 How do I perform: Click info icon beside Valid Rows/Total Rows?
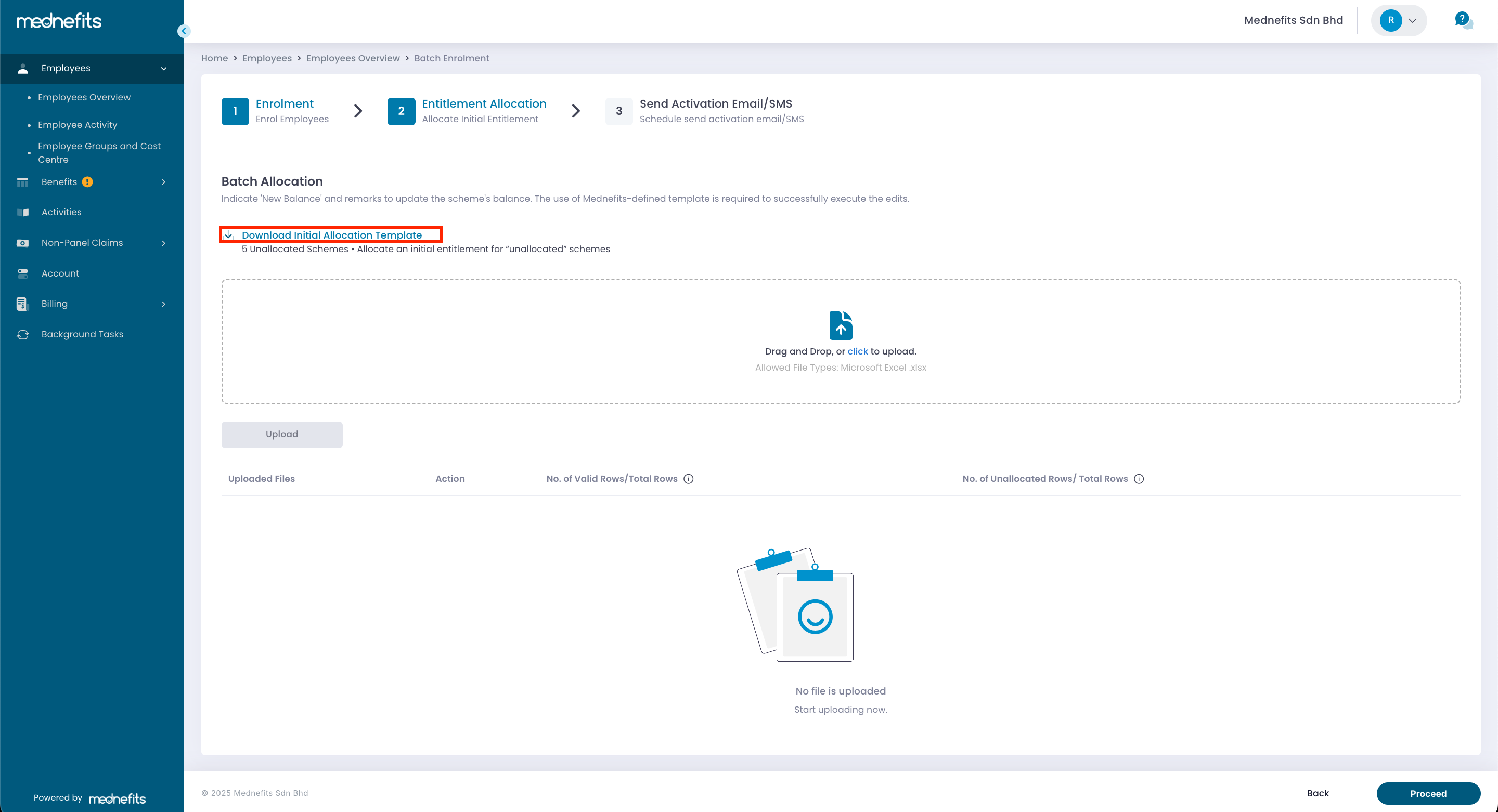(689, 479)
